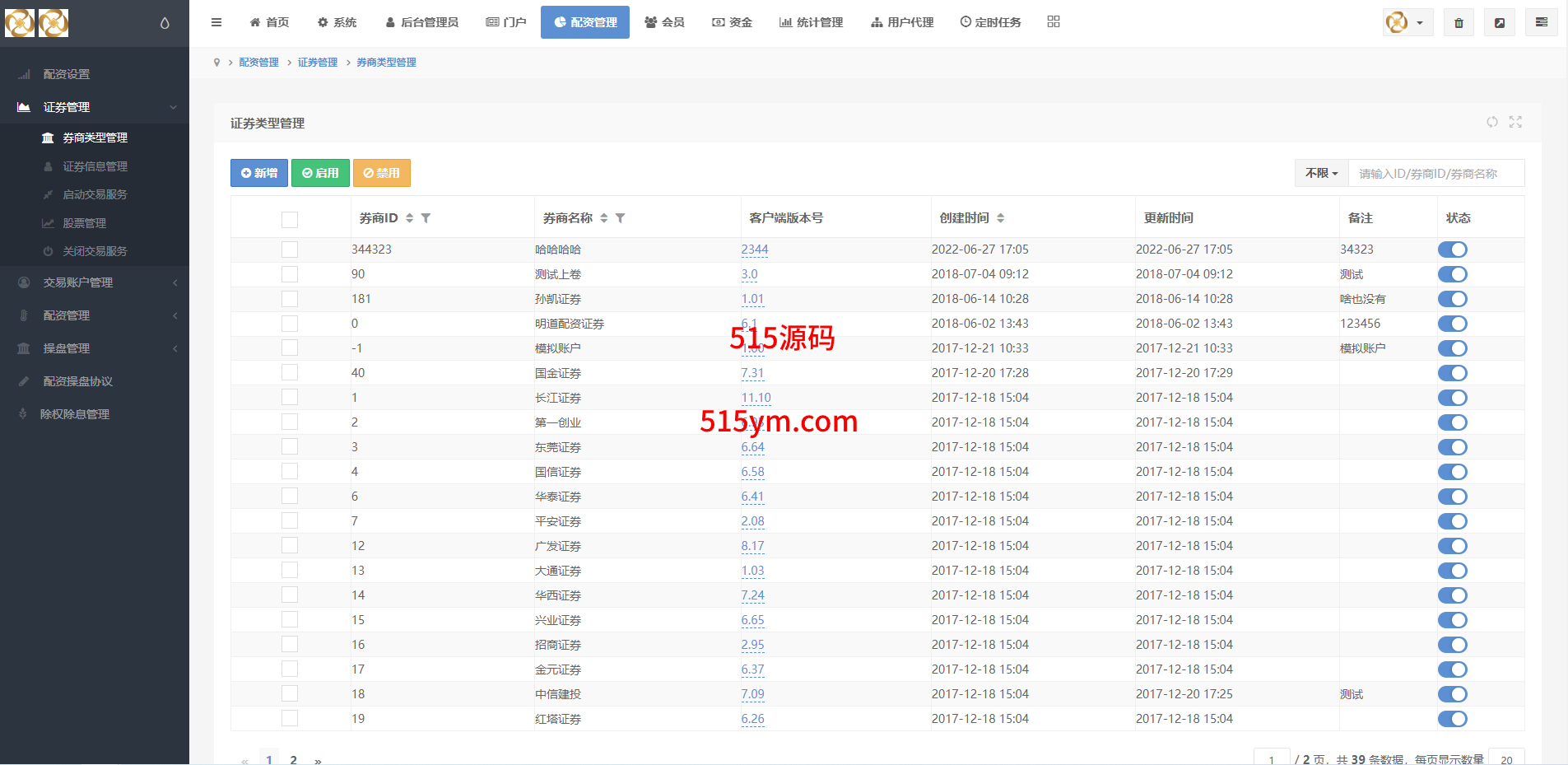Screen dimensions: 1568x765
Task: Click the fullscreen expand icon on panel
Action: point(1515,122)
